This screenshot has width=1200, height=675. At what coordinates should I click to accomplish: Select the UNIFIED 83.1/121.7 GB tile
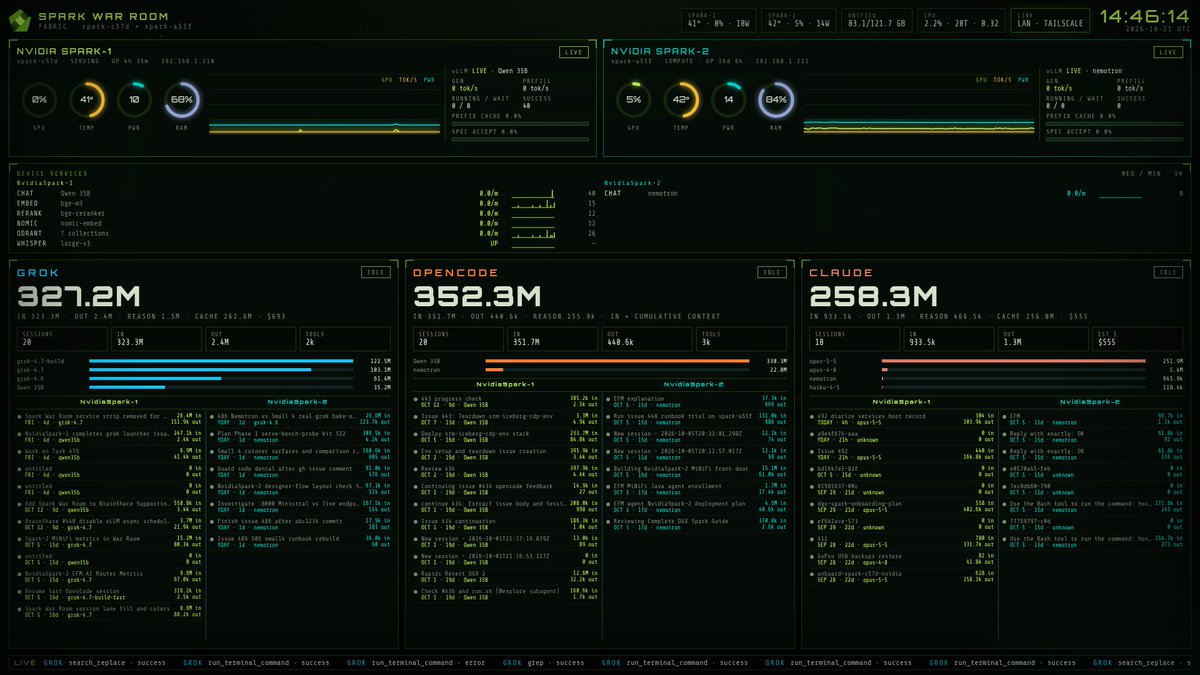tap(878, 18)
